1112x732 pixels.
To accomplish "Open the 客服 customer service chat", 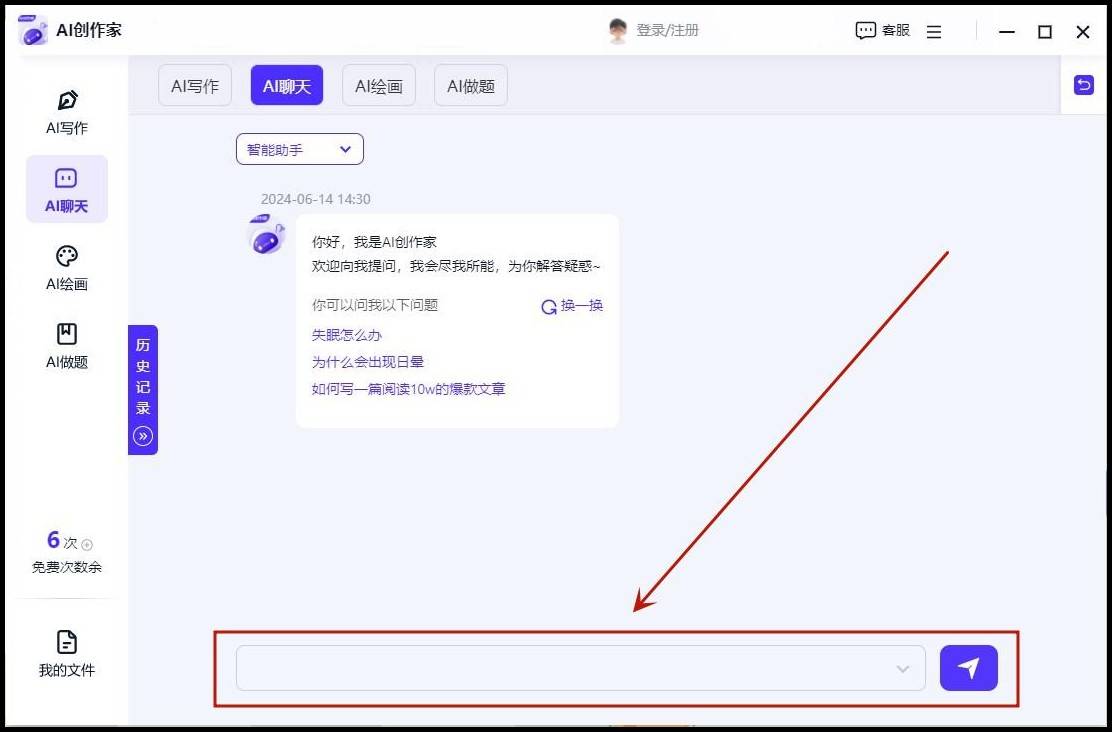I will click(883, 31).
